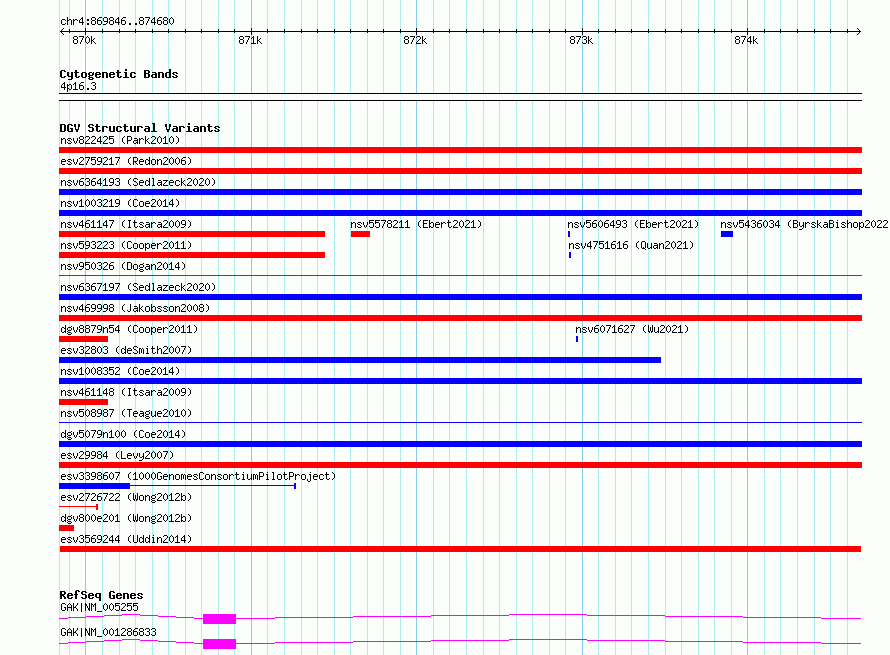Viewport: 890px width, 655px height.
Task: Click the red bar under nsv461148
Action: coord(83,402)
